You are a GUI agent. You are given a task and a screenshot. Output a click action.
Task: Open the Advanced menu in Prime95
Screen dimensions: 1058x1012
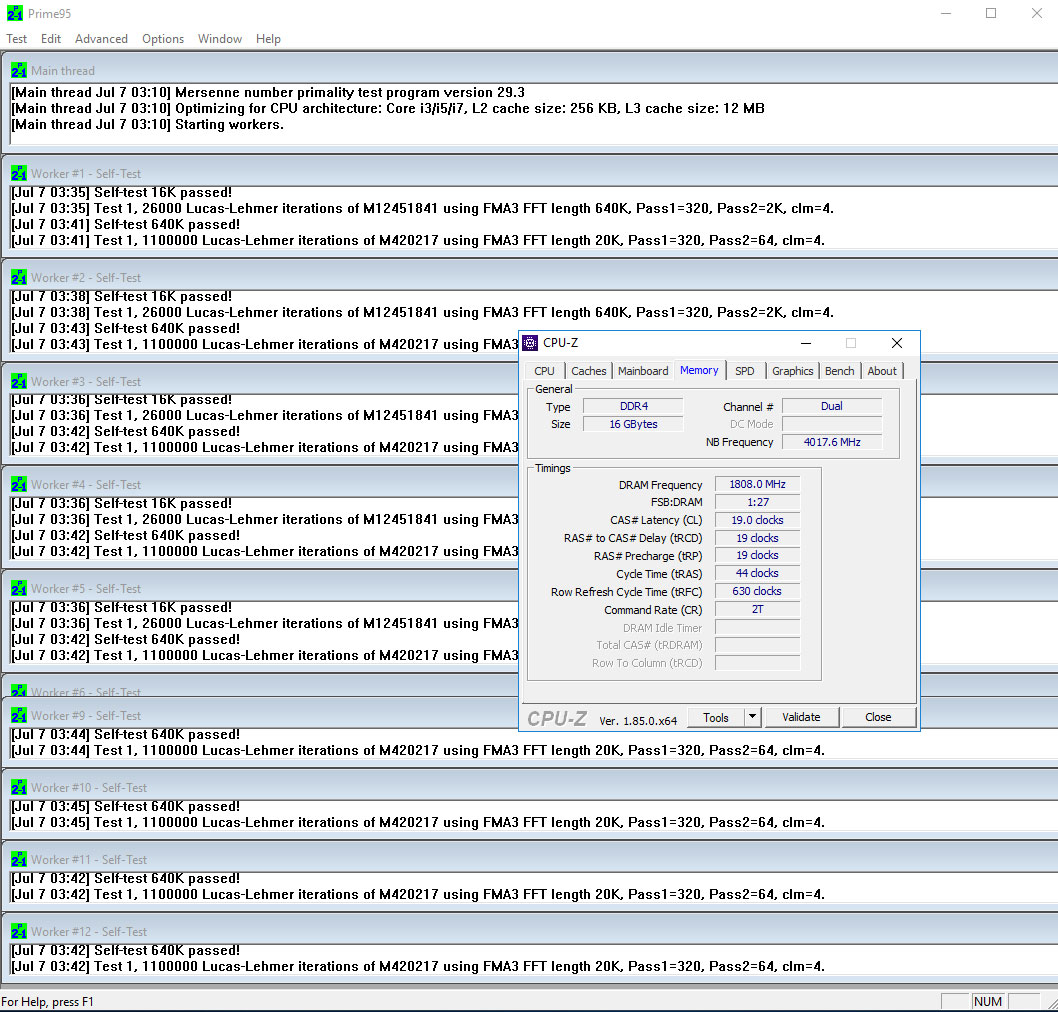[x=101, y=39]
